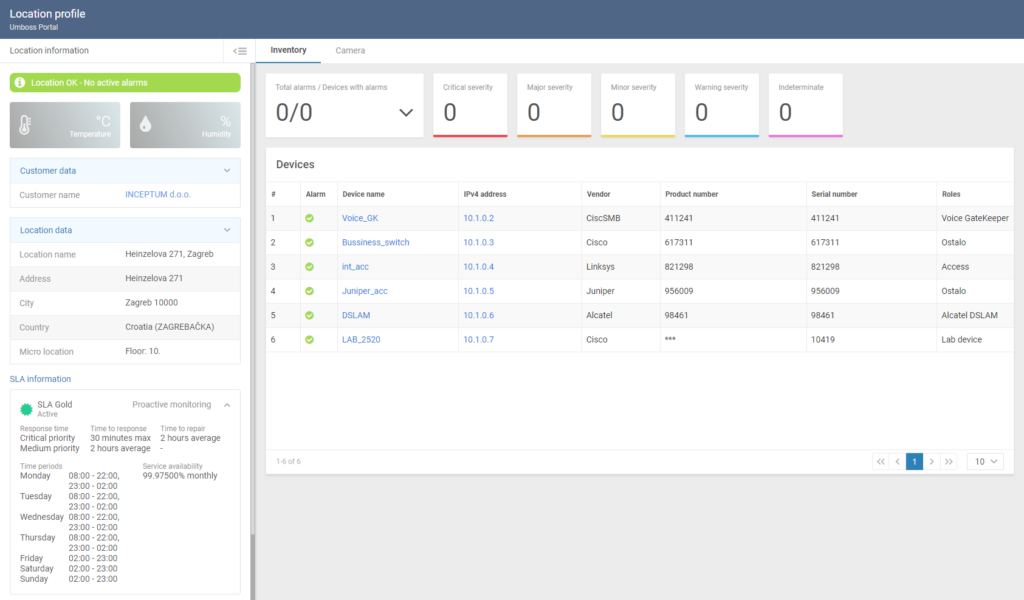Click the droplet icon on Humidity tile
The height and width of the screenshot is (600, 1024).
145,125
